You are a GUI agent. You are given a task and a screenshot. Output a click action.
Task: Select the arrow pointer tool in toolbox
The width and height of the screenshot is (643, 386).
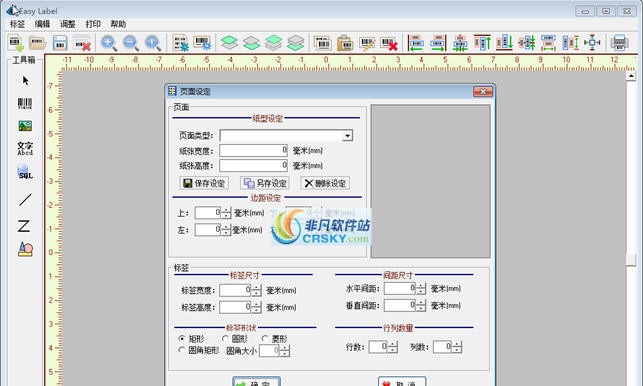[x=25, y=80]
